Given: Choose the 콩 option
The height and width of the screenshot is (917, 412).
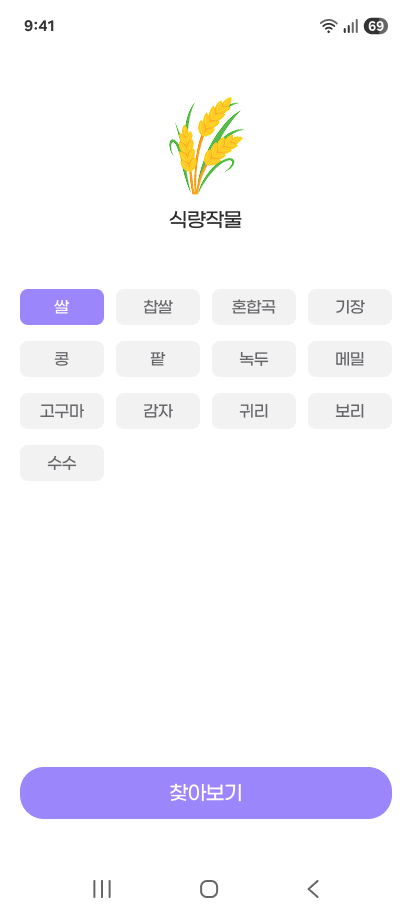Looking at the screenshot, I should (62, 359).
